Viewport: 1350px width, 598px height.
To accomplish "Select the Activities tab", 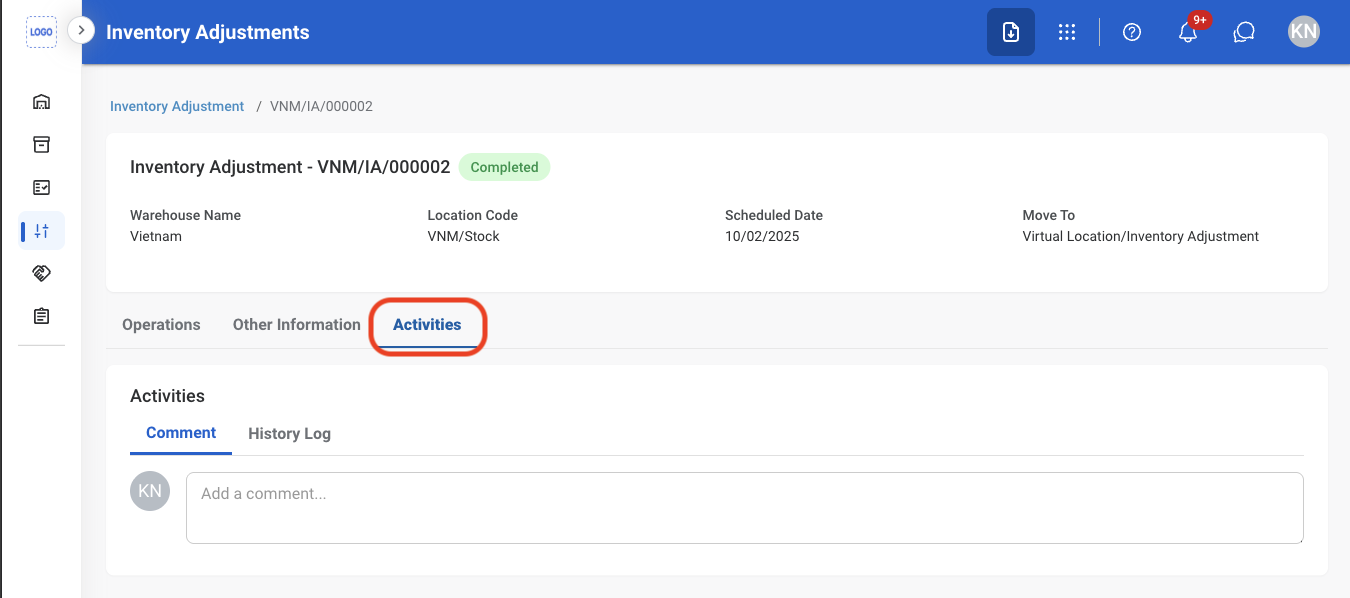I will tap(427, 325).
